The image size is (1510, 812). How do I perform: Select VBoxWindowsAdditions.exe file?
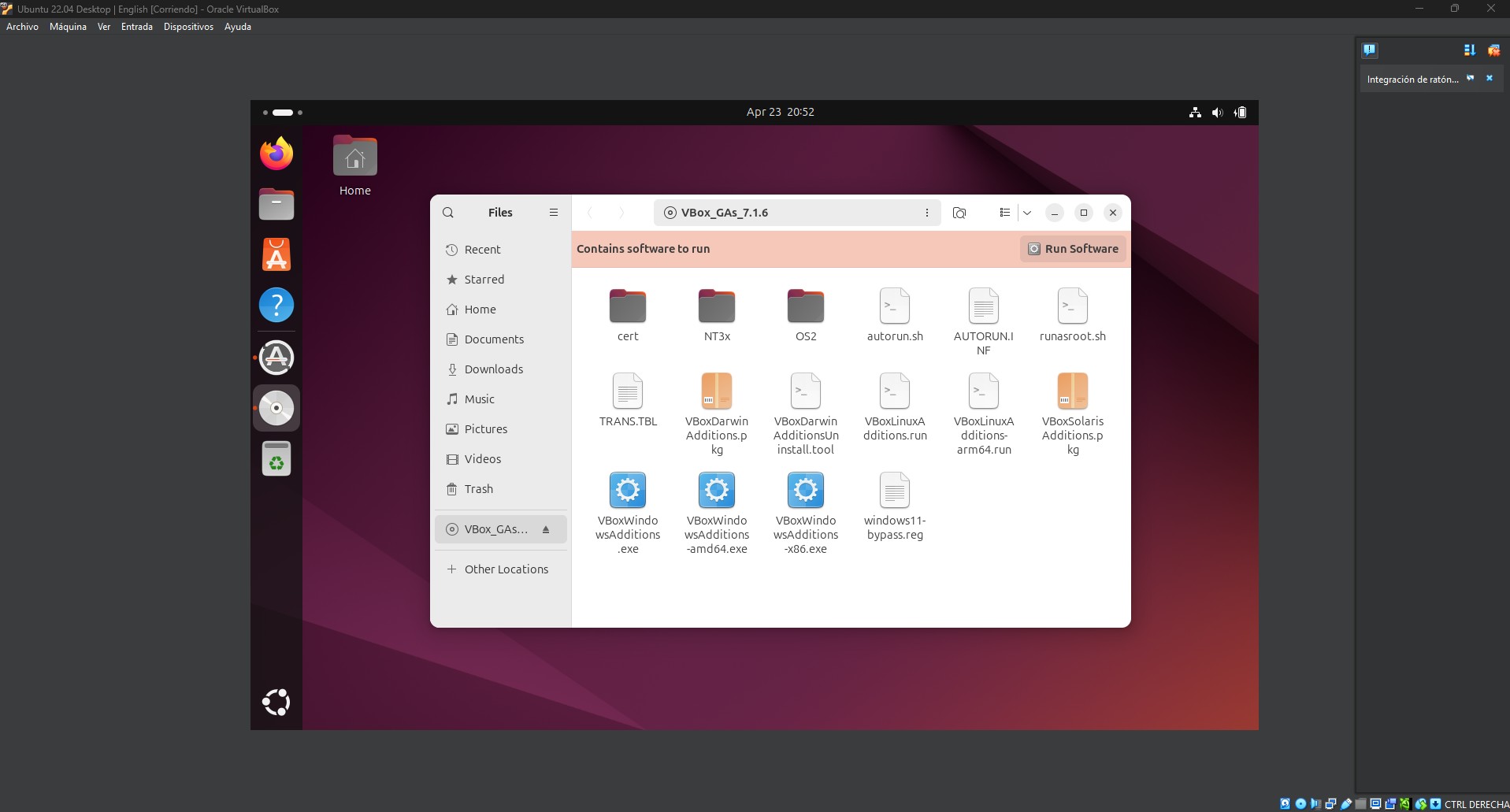tap(628, 513)
